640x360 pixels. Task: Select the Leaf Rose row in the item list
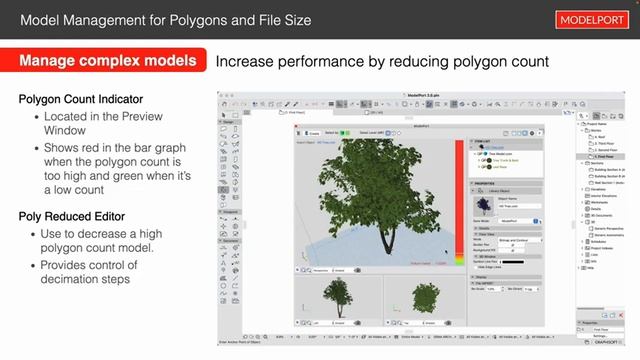point(507,167)
